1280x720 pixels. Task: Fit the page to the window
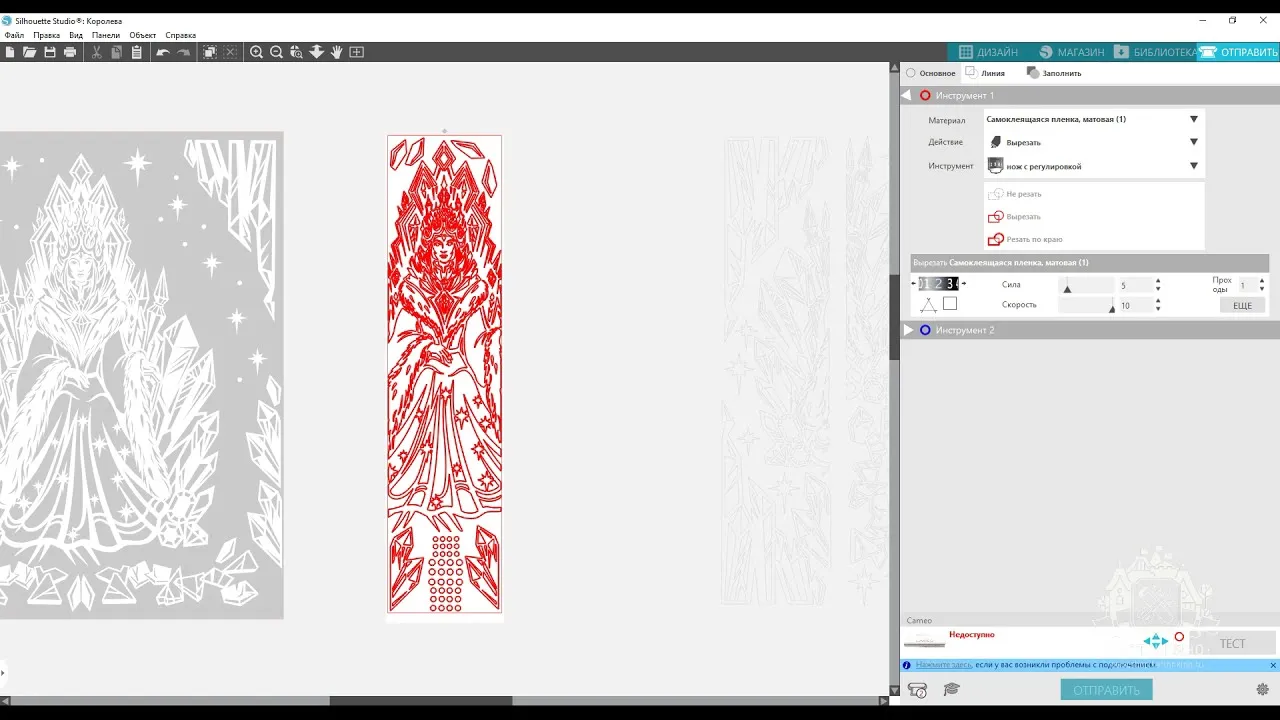point(357,52)
